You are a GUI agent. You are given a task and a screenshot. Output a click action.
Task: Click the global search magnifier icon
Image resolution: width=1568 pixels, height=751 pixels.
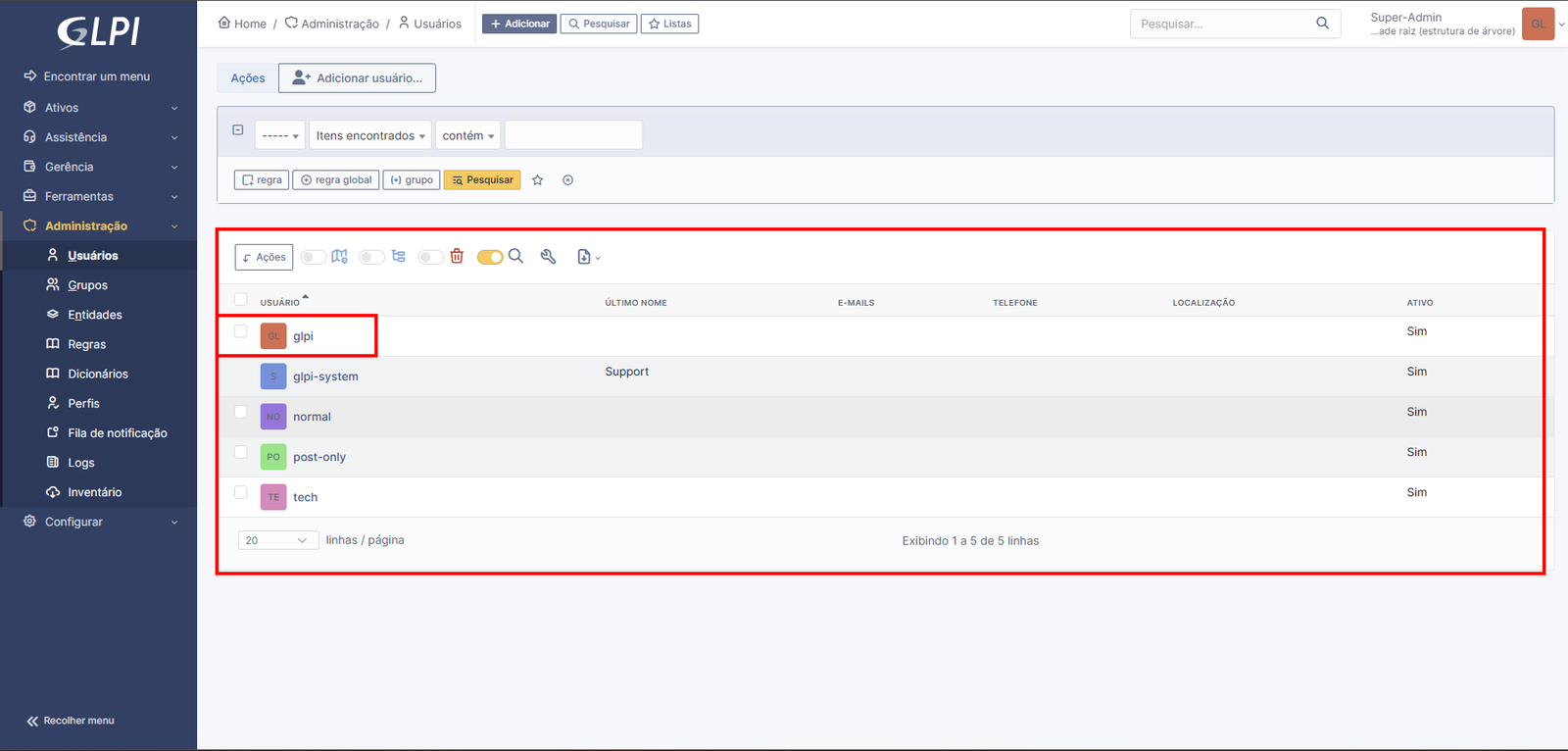(x=1322, y=24)
